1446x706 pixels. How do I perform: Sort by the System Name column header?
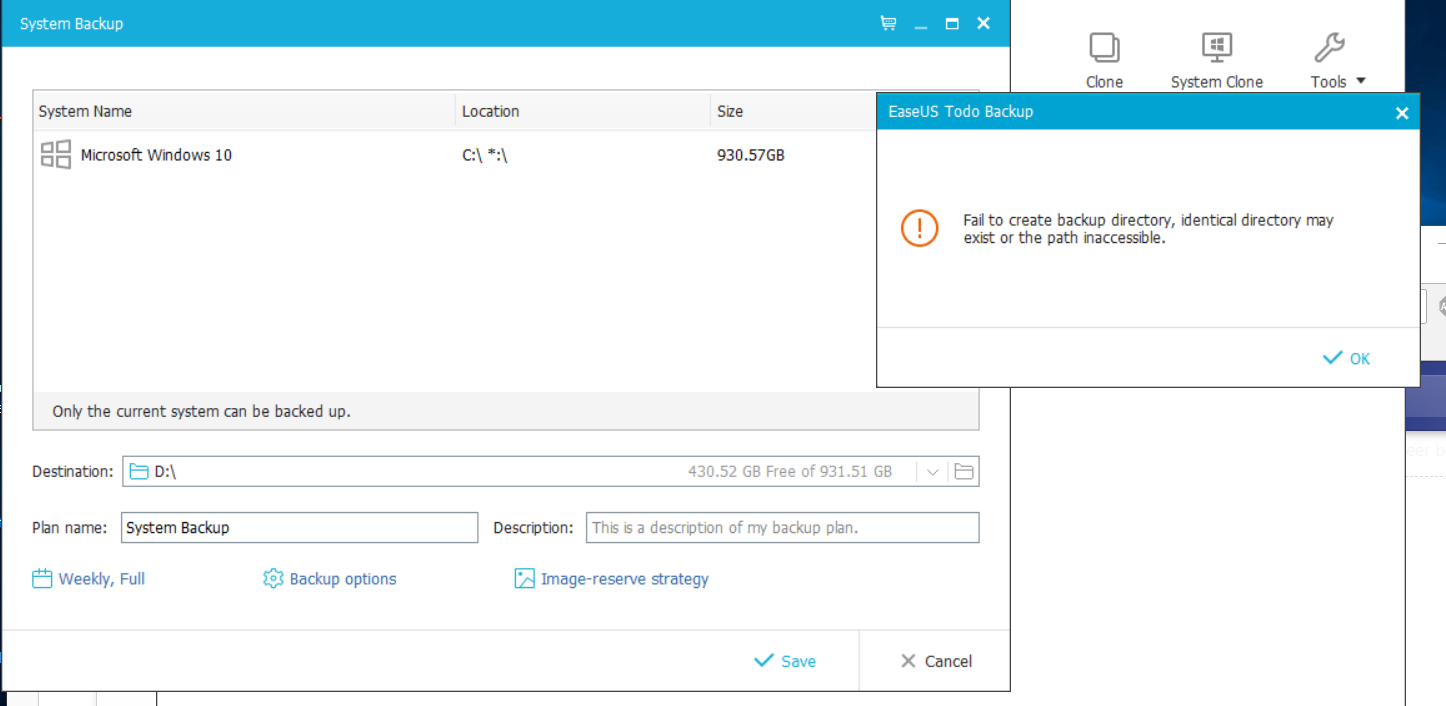(x=245, y=111)
